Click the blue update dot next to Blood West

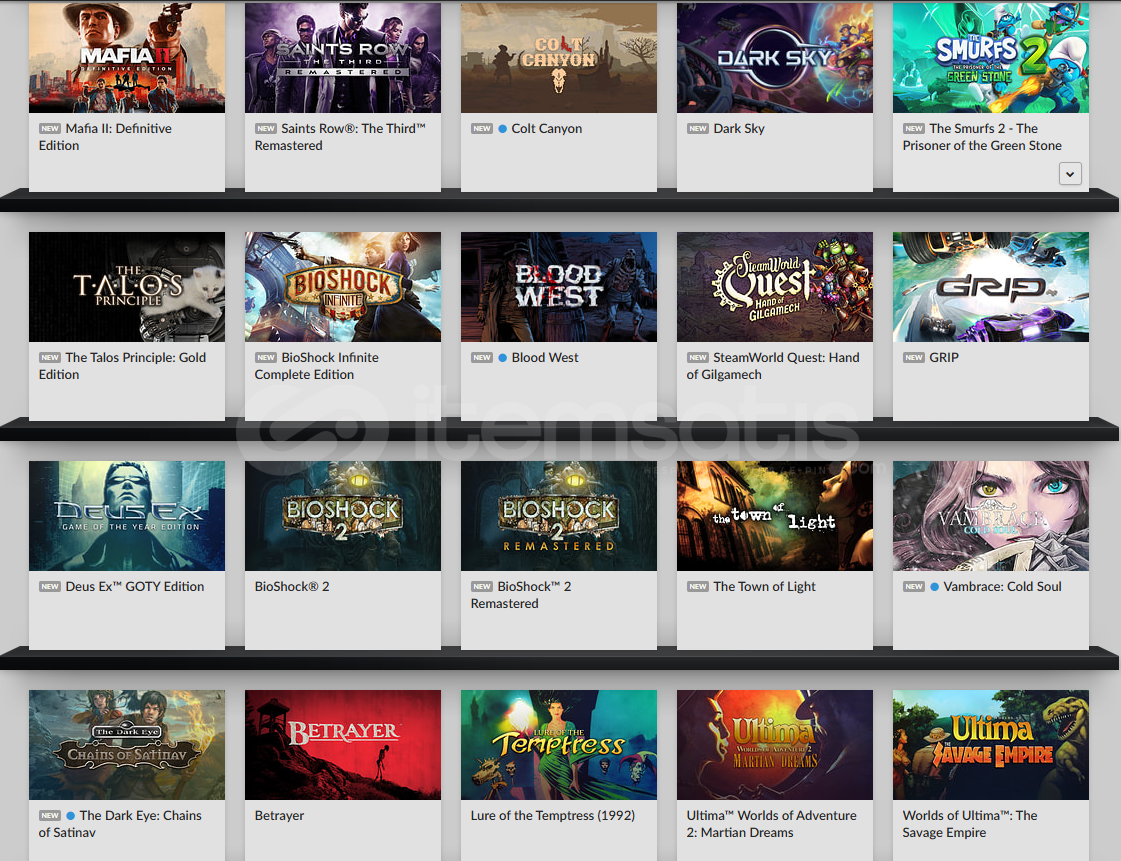pyautogui.click(x=503, y=358)
